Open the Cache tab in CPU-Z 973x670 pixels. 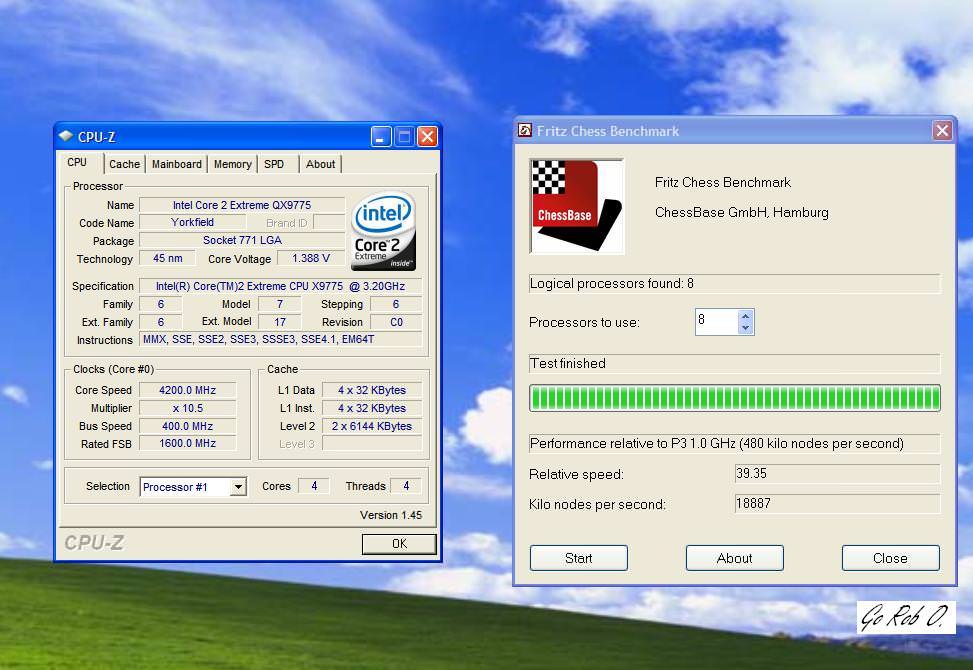124,164
